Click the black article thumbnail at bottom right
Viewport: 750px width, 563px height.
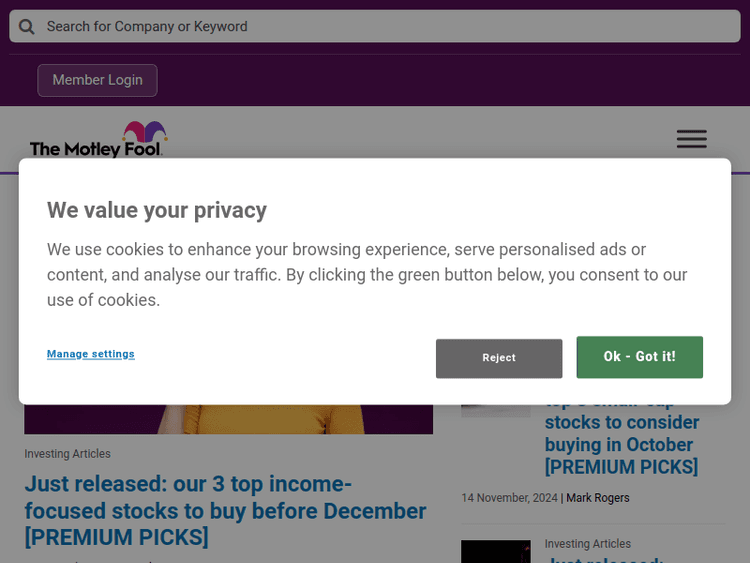tap(495, 551)
